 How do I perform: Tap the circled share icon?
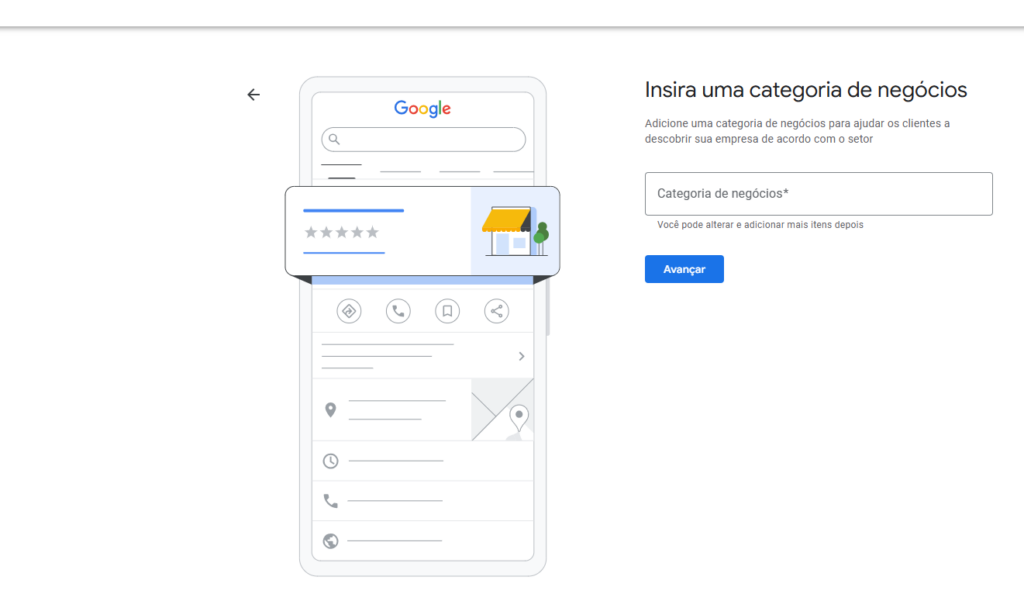496,311
